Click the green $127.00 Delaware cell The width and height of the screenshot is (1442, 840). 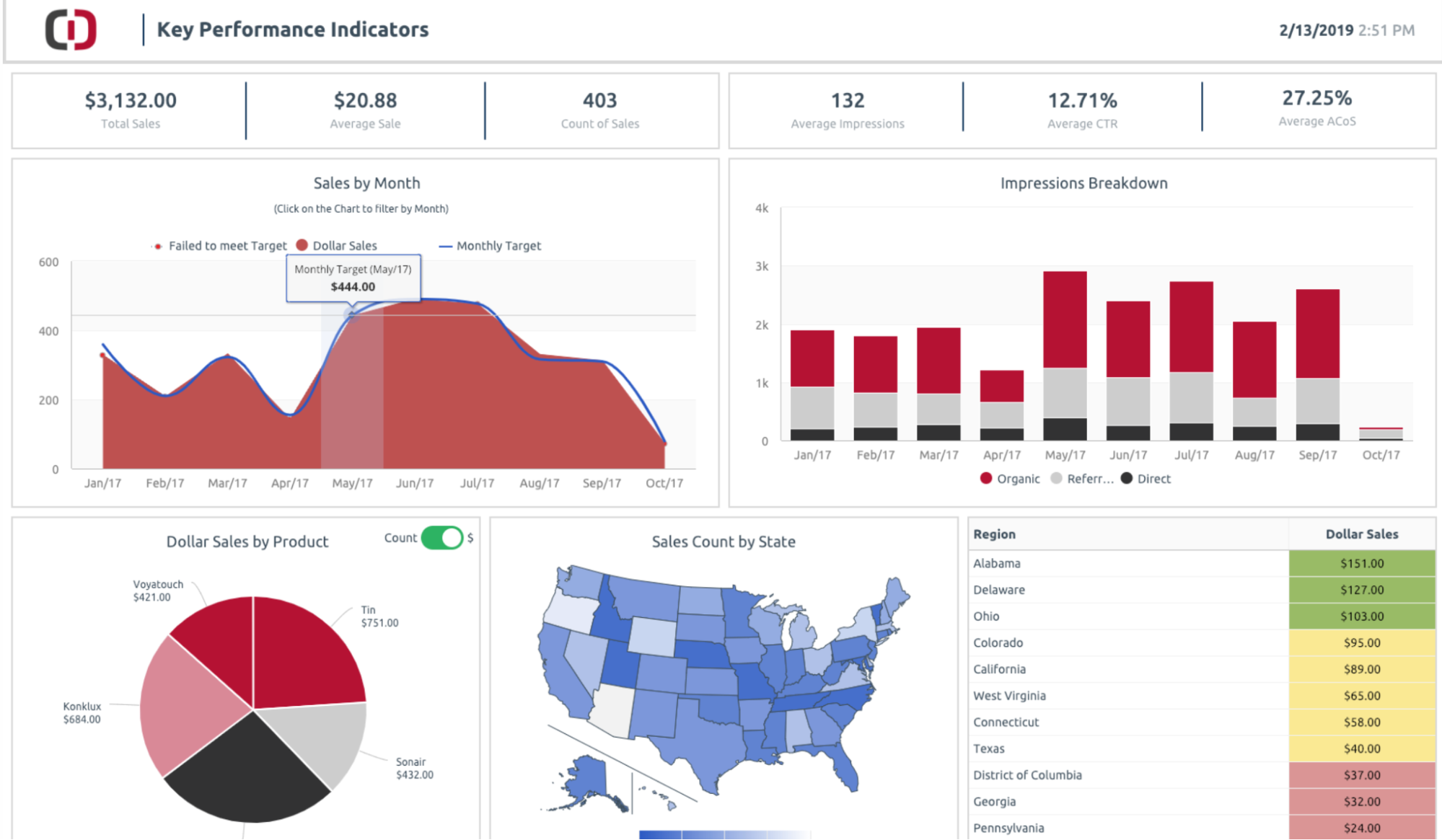1361,590
